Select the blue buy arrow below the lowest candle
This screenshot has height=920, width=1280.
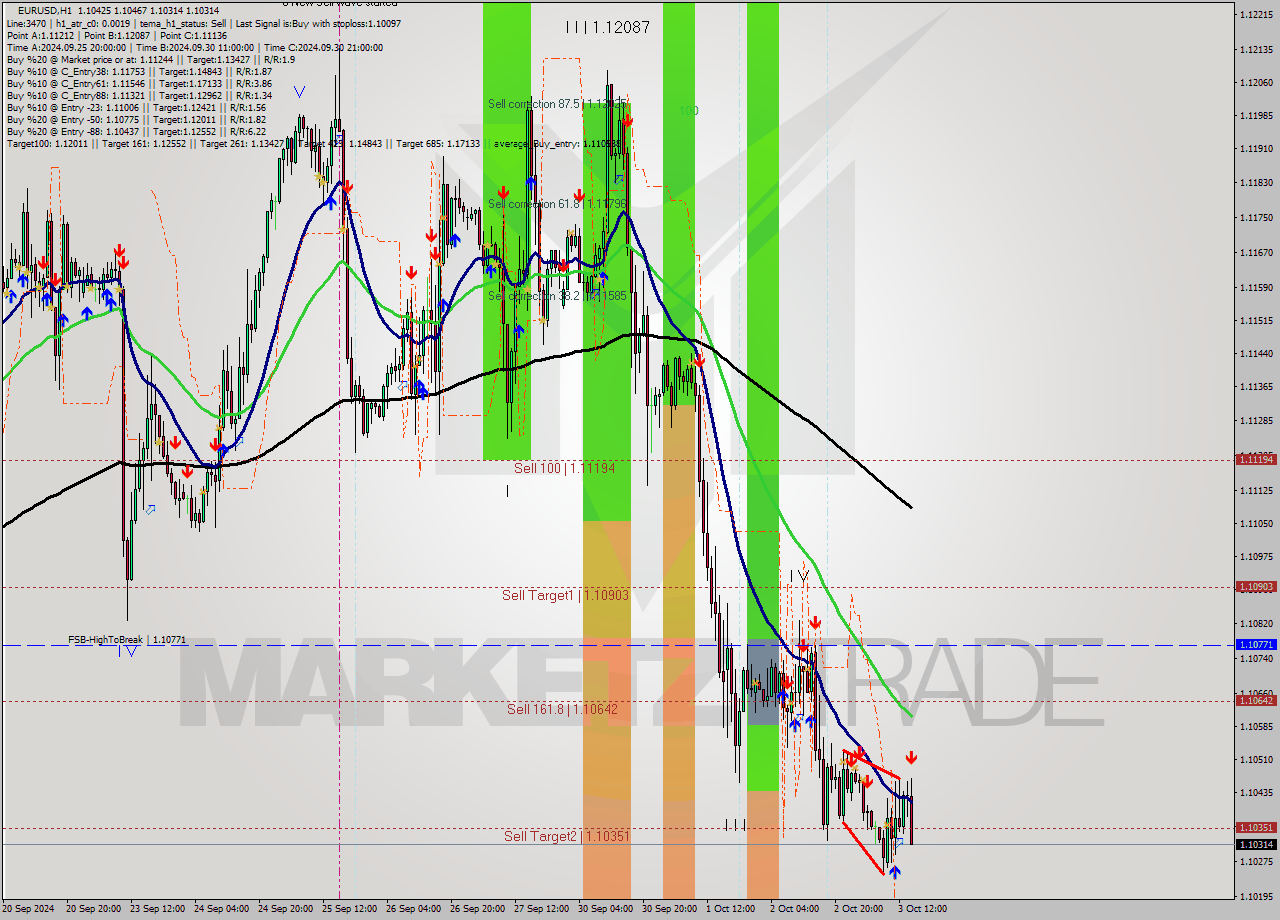894,872
